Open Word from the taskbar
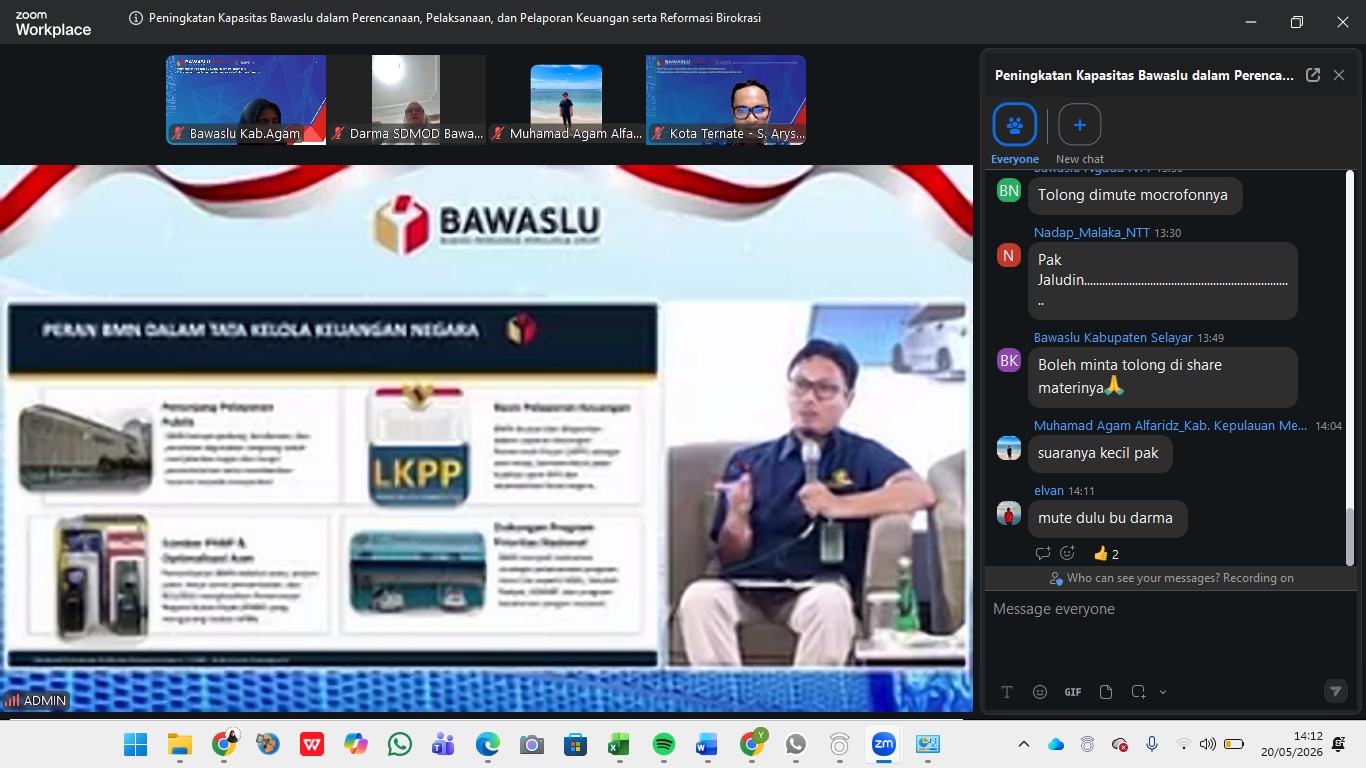This screenshot has height=768, width=1366. coord(707,745)
